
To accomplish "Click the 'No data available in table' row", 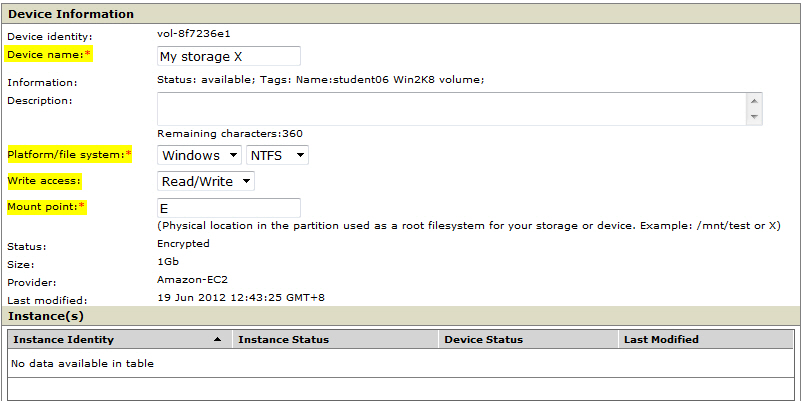I will pyautogui.click(x=82, y=364).
